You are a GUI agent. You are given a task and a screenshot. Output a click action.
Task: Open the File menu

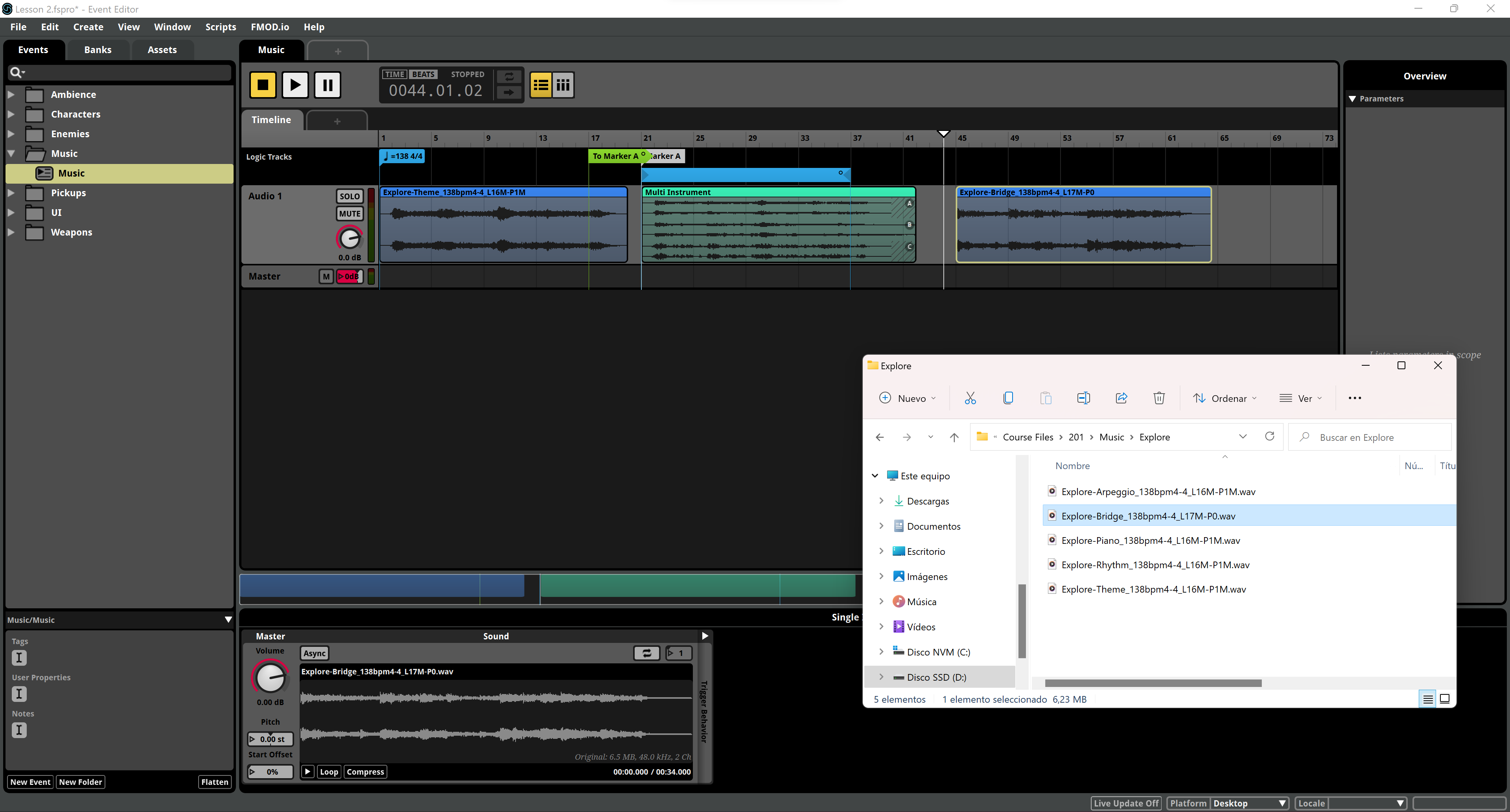tap(18, 27)
